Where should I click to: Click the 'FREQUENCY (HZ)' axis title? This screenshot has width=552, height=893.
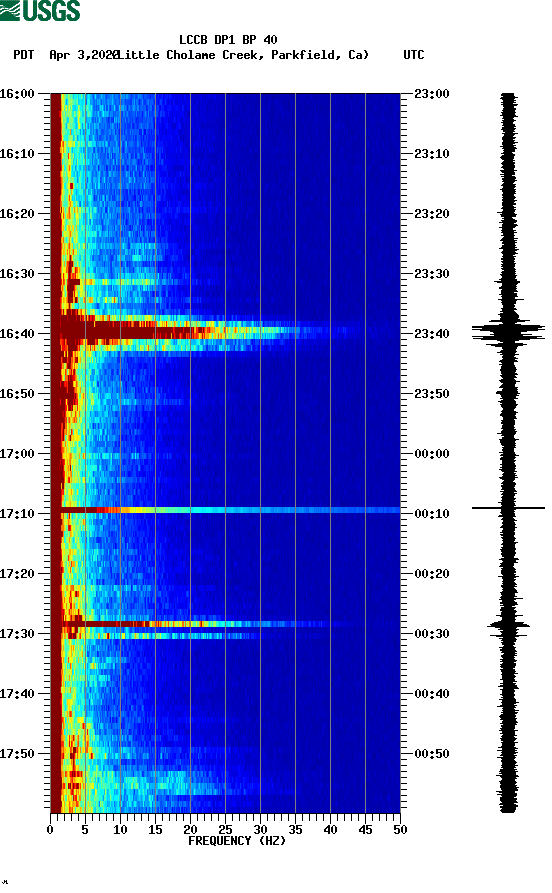(237, 841)
